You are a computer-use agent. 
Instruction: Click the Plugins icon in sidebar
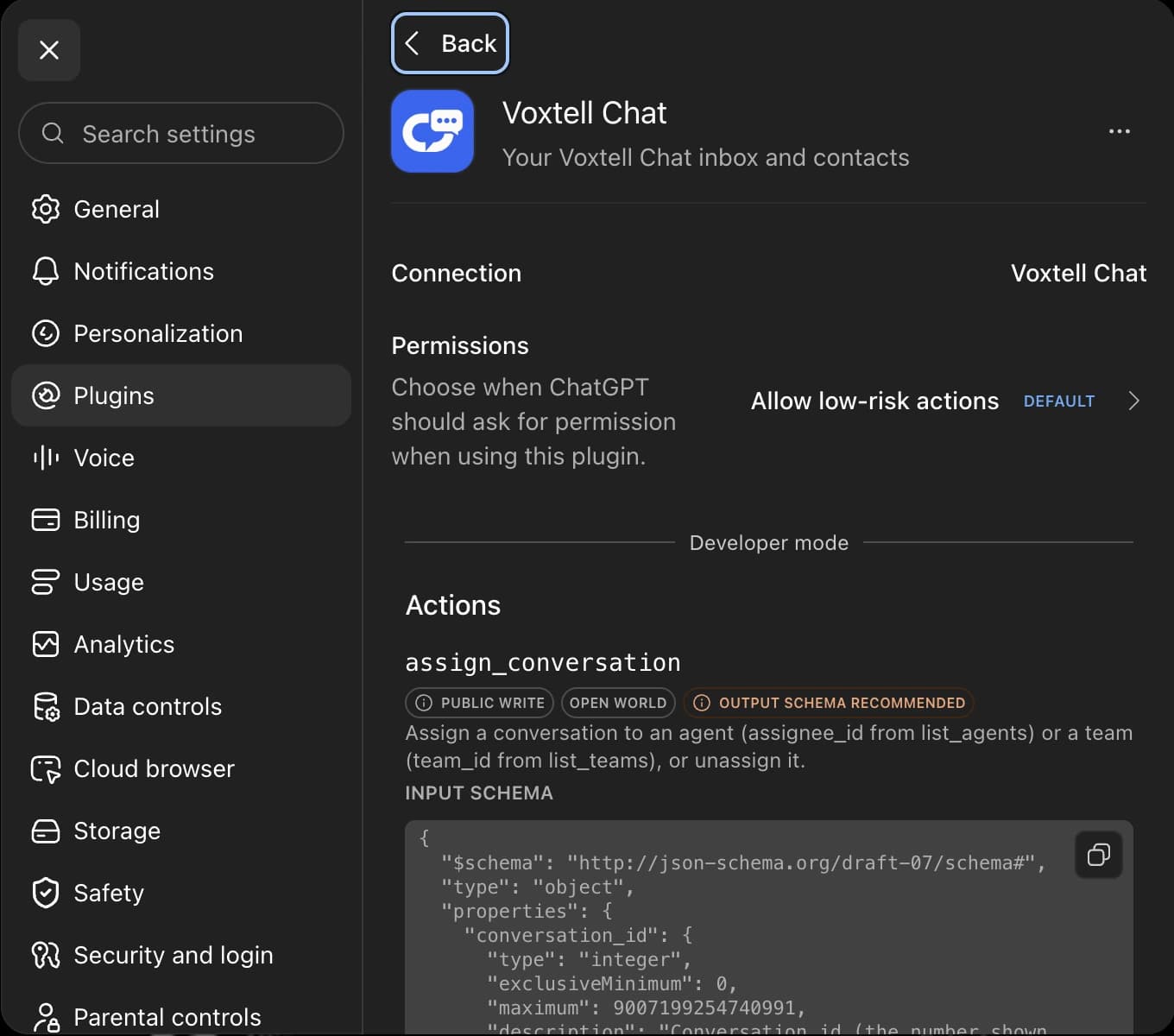pos(46,395)
